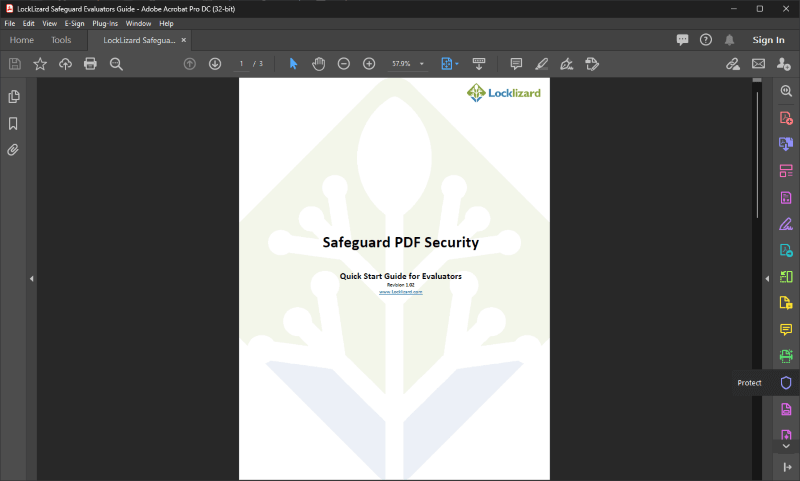Activate the Selection arrow tool
The height and width of the screenshot is (481, 800).
pos(293,64)
